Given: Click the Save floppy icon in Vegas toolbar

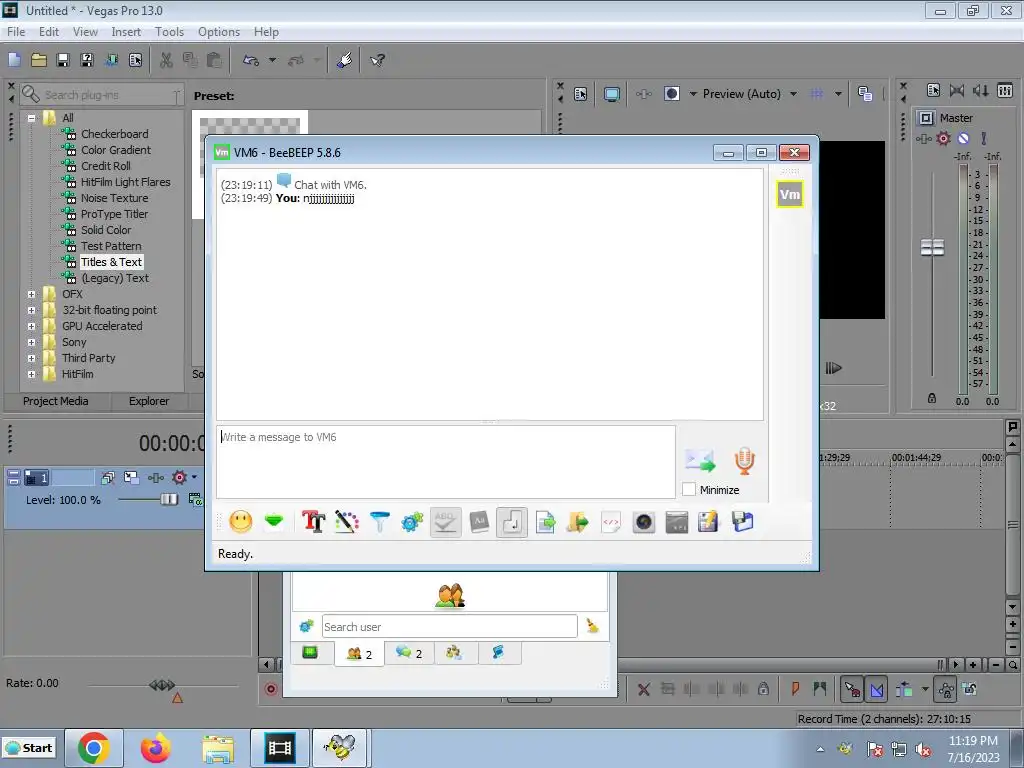Looking at the screenshot, I should pos(63,60).
